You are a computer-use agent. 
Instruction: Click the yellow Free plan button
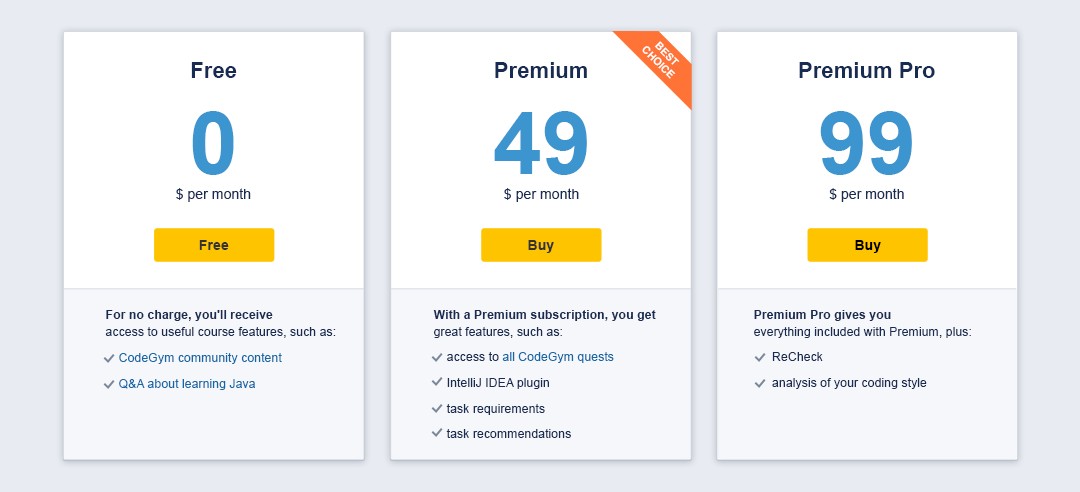pyautogui.click(x=214, y=245)
